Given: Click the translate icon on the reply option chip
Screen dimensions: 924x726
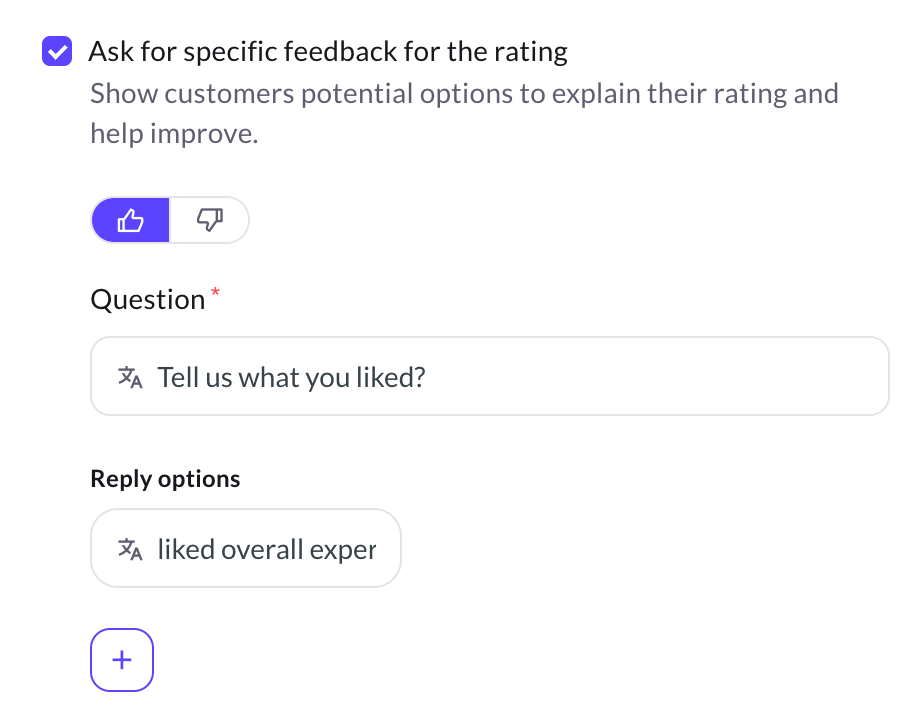Looking at the screenshot, I should (x=129, y=548).
